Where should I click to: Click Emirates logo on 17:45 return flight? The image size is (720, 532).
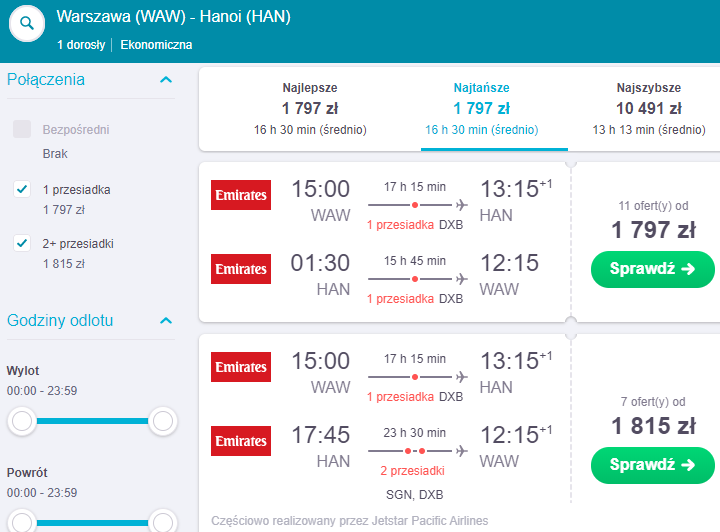pos(241,441)
